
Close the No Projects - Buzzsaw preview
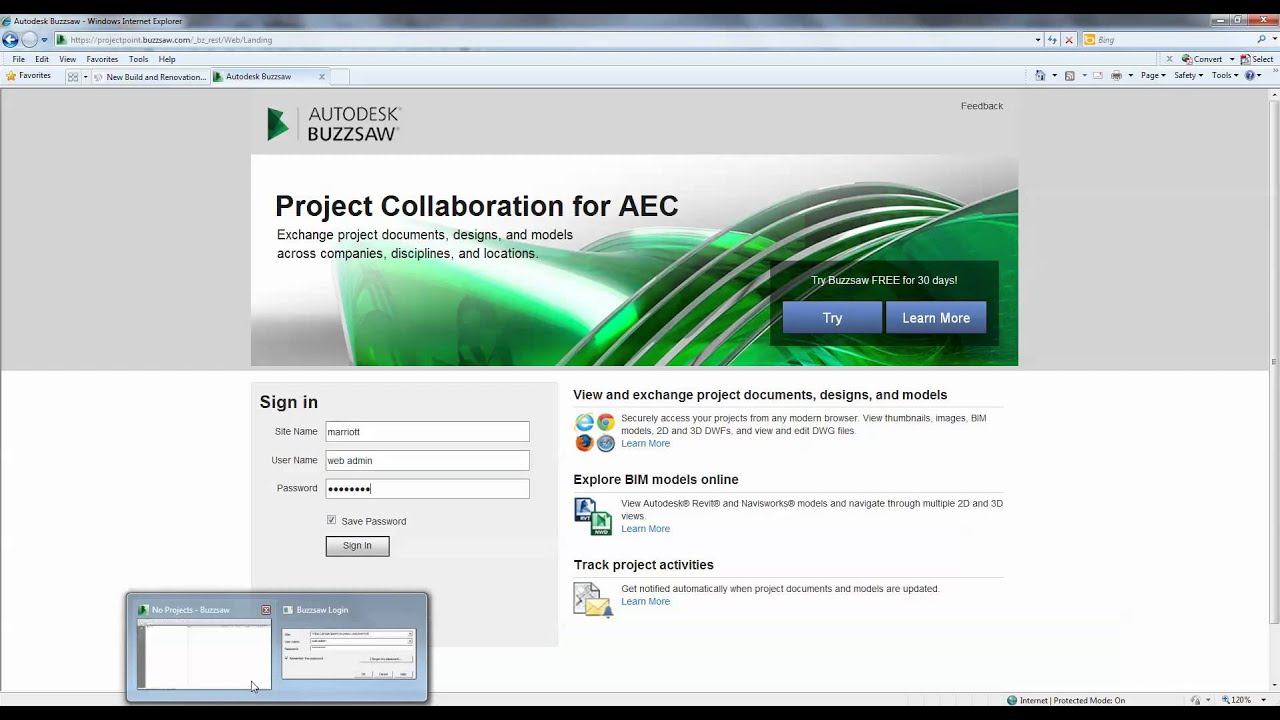point(266,610)
